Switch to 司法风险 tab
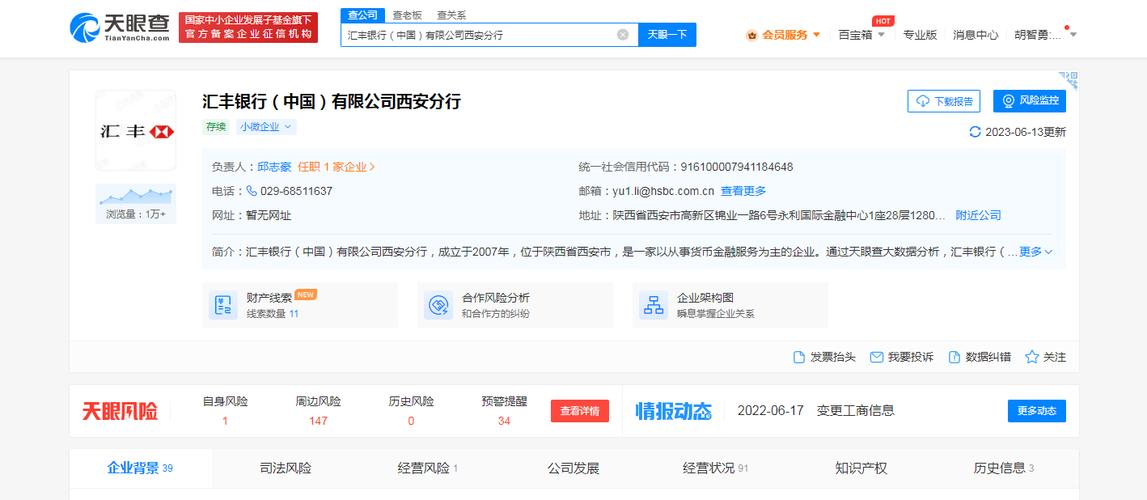1147x500 pixels. (285, 469)
